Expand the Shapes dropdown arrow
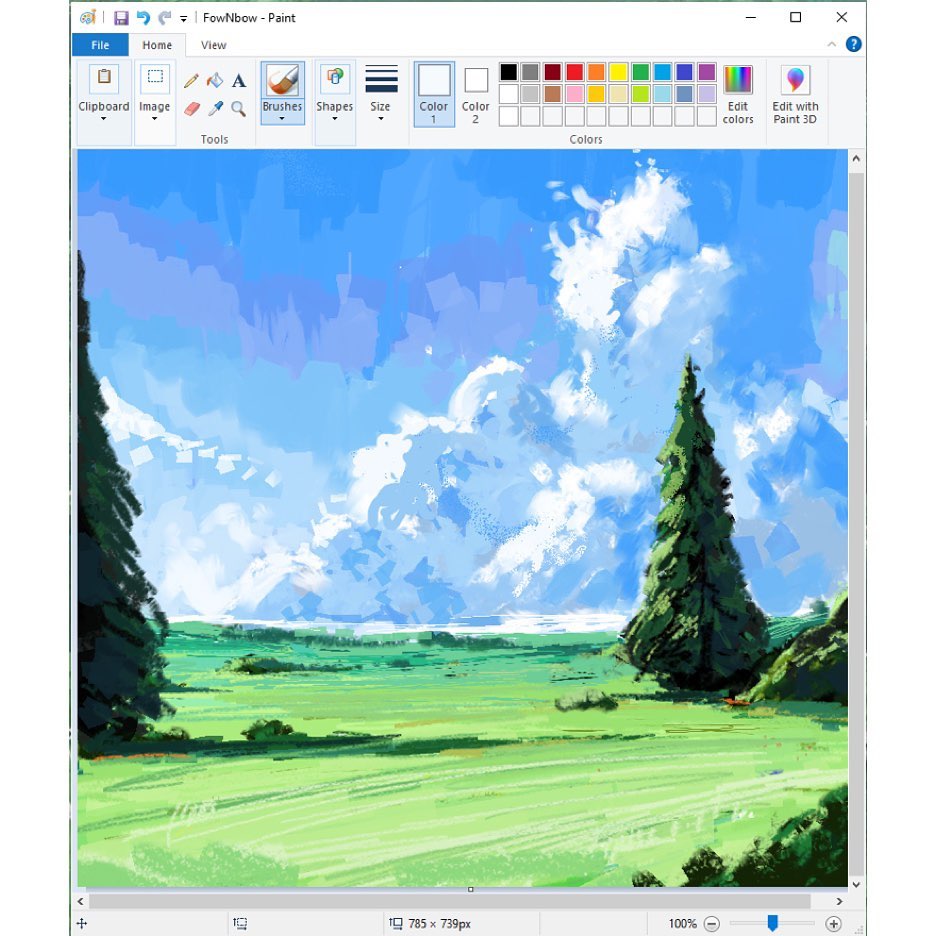This screenshot has width=936, height=936. (335, 119)
